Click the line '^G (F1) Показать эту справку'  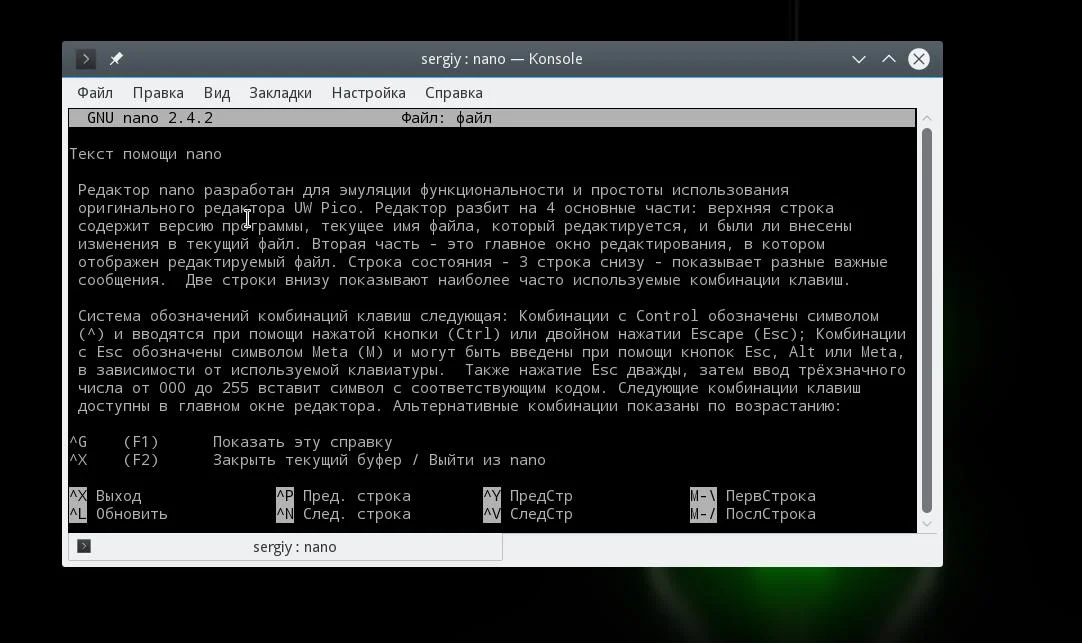(230, 442)
